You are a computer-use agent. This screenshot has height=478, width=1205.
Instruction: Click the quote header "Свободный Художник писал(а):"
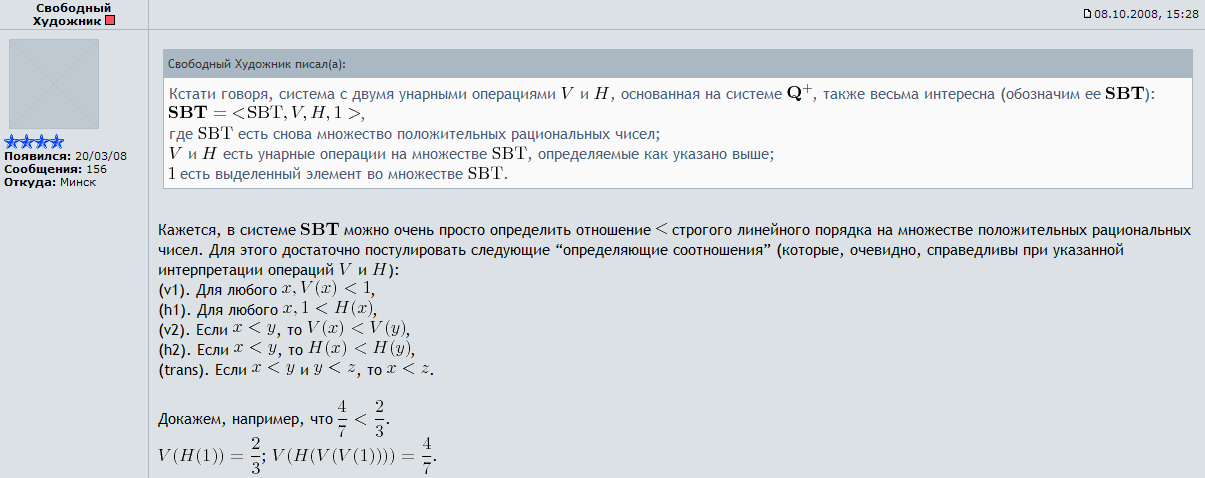tap(257, 64)
